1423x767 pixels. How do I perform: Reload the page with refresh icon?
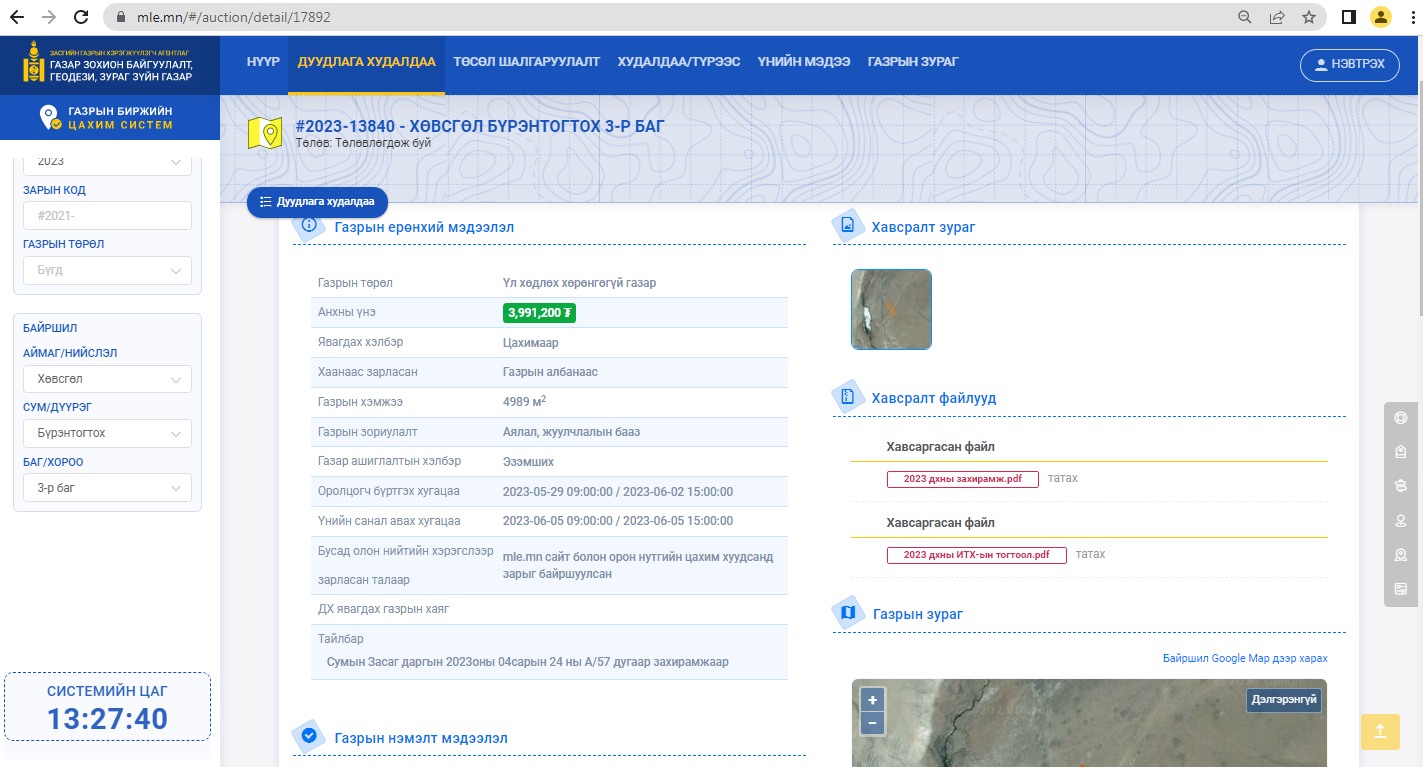(x=83, y=17)
